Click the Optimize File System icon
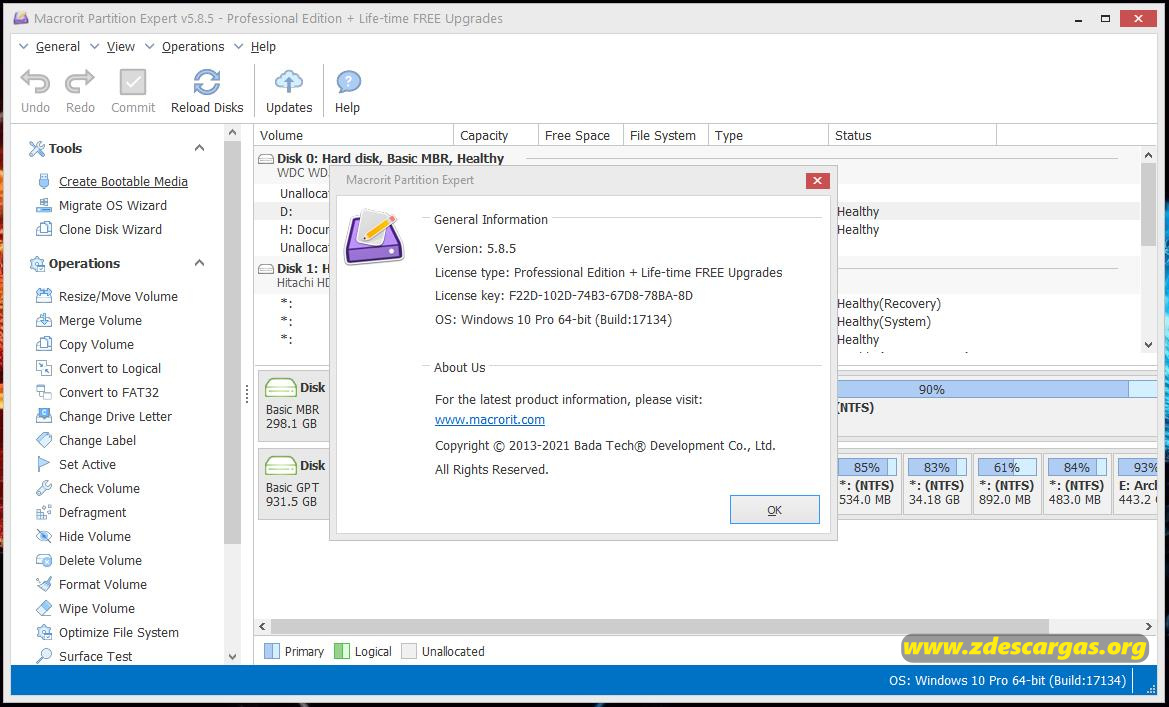Image resolution: width=1169 pixels, height=707 pixels. point(45,632)
